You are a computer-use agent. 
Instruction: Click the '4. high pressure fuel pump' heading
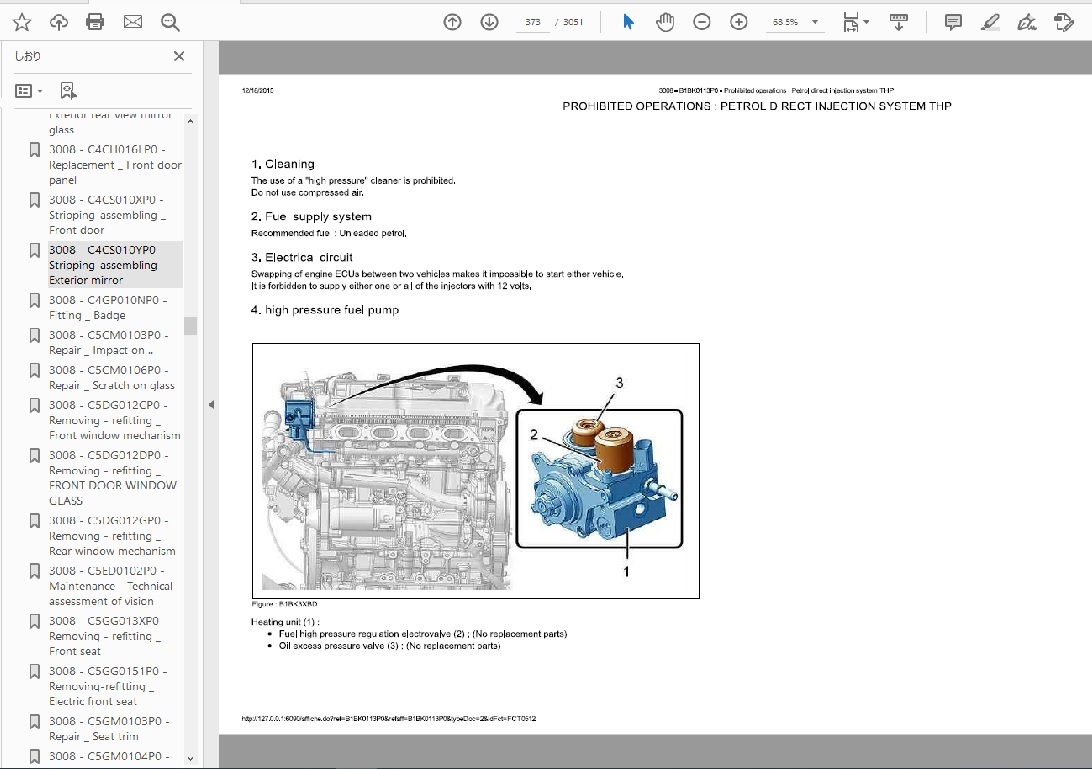(x=325, y=310)
